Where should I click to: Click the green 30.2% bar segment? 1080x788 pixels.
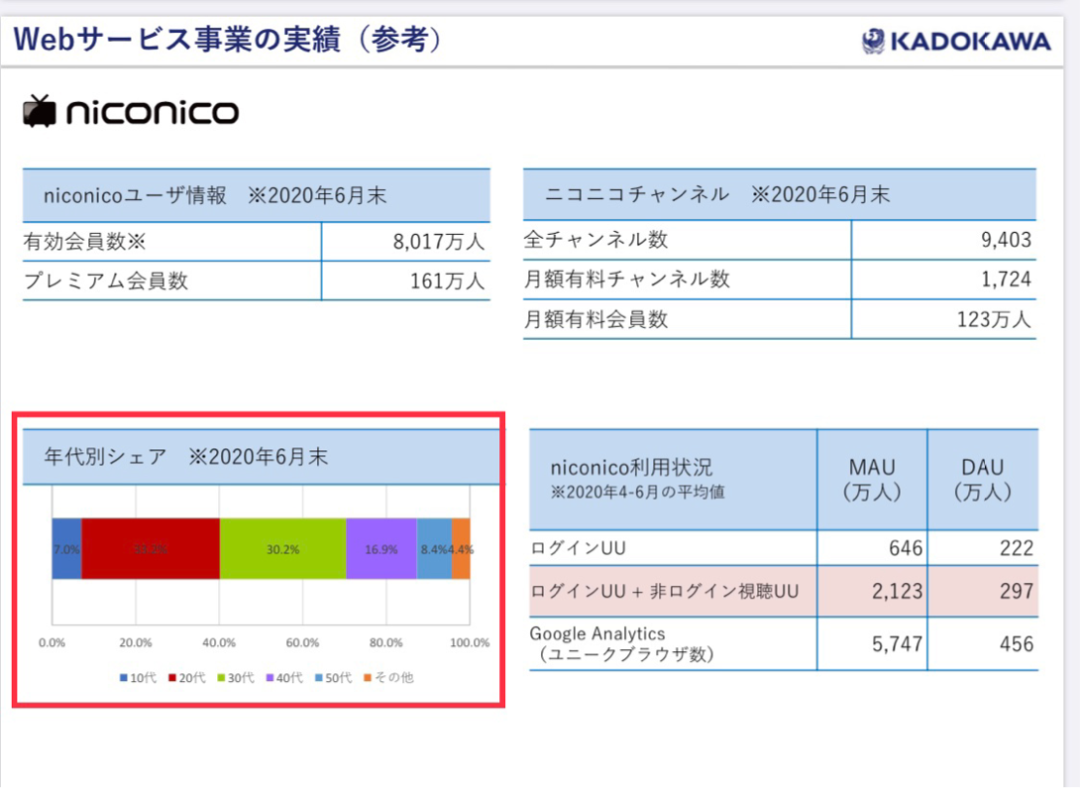[x=283, y=549]
